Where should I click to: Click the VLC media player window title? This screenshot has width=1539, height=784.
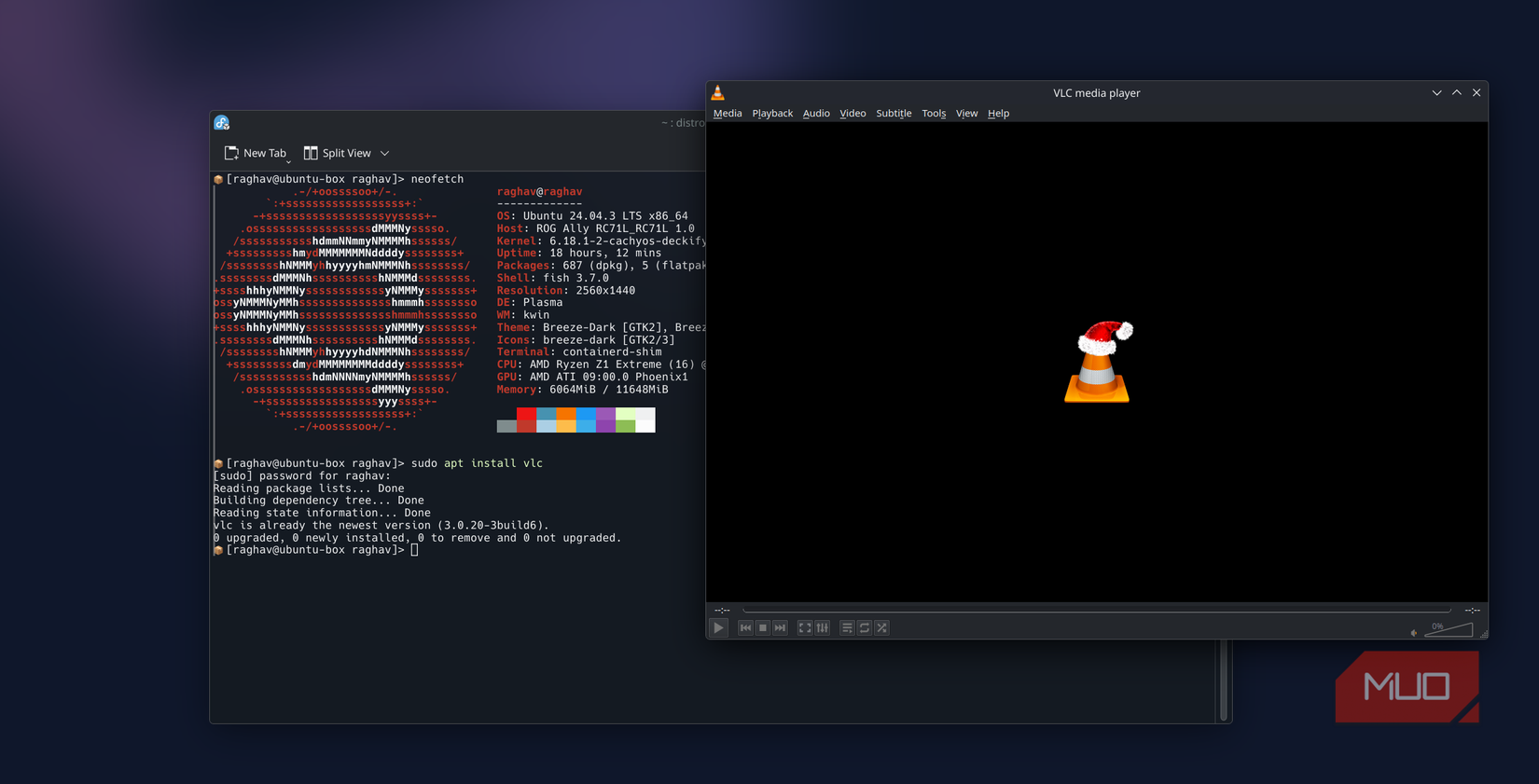pyautogui.click(x=1097, y=92)
